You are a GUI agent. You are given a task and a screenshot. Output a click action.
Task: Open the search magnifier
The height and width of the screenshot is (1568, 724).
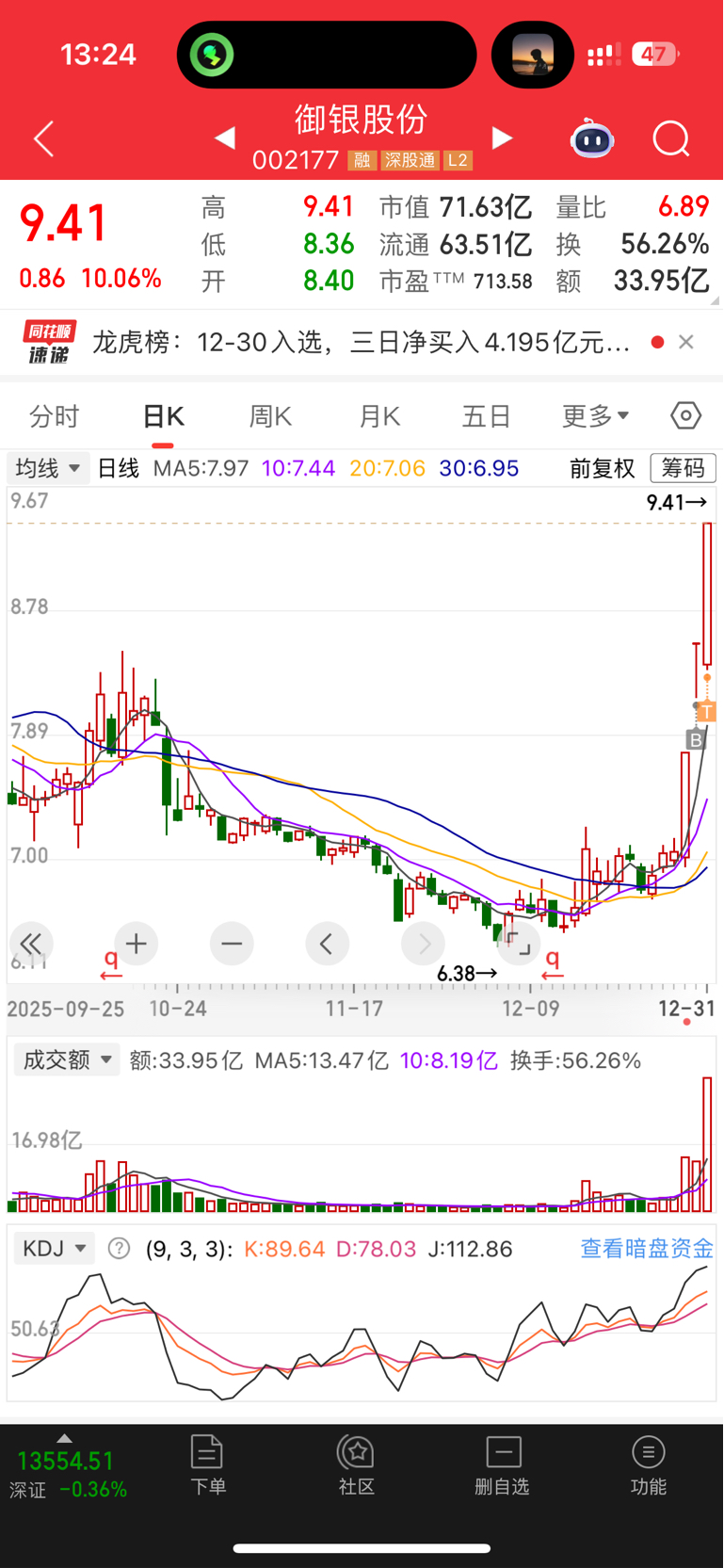pos(671,139)
